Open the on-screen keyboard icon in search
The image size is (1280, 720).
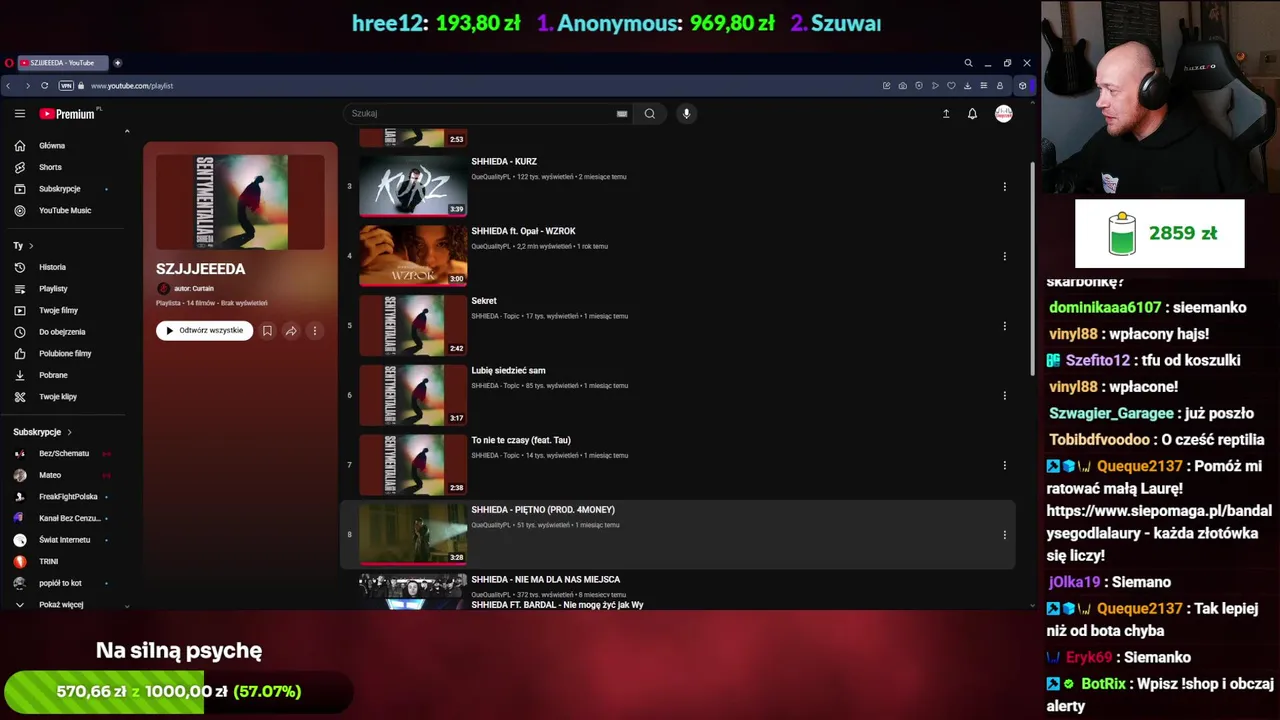pos(622,114)
